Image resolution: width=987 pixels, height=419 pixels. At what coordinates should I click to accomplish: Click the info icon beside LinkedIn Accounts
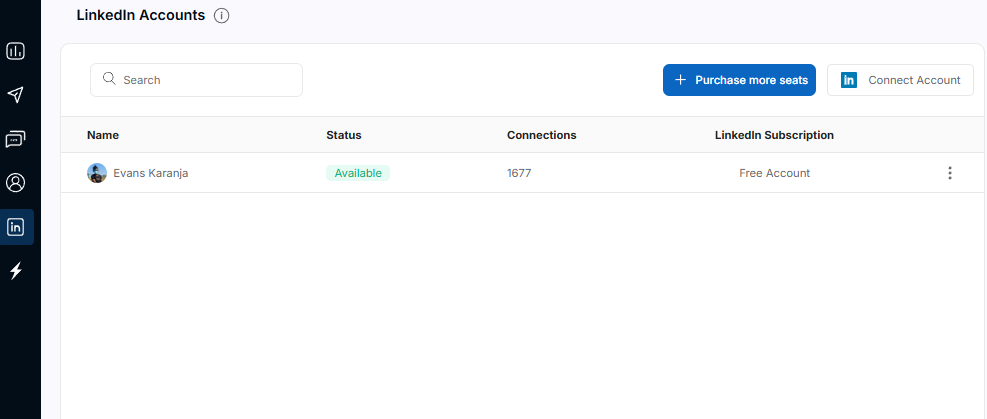tap(222, 16)
